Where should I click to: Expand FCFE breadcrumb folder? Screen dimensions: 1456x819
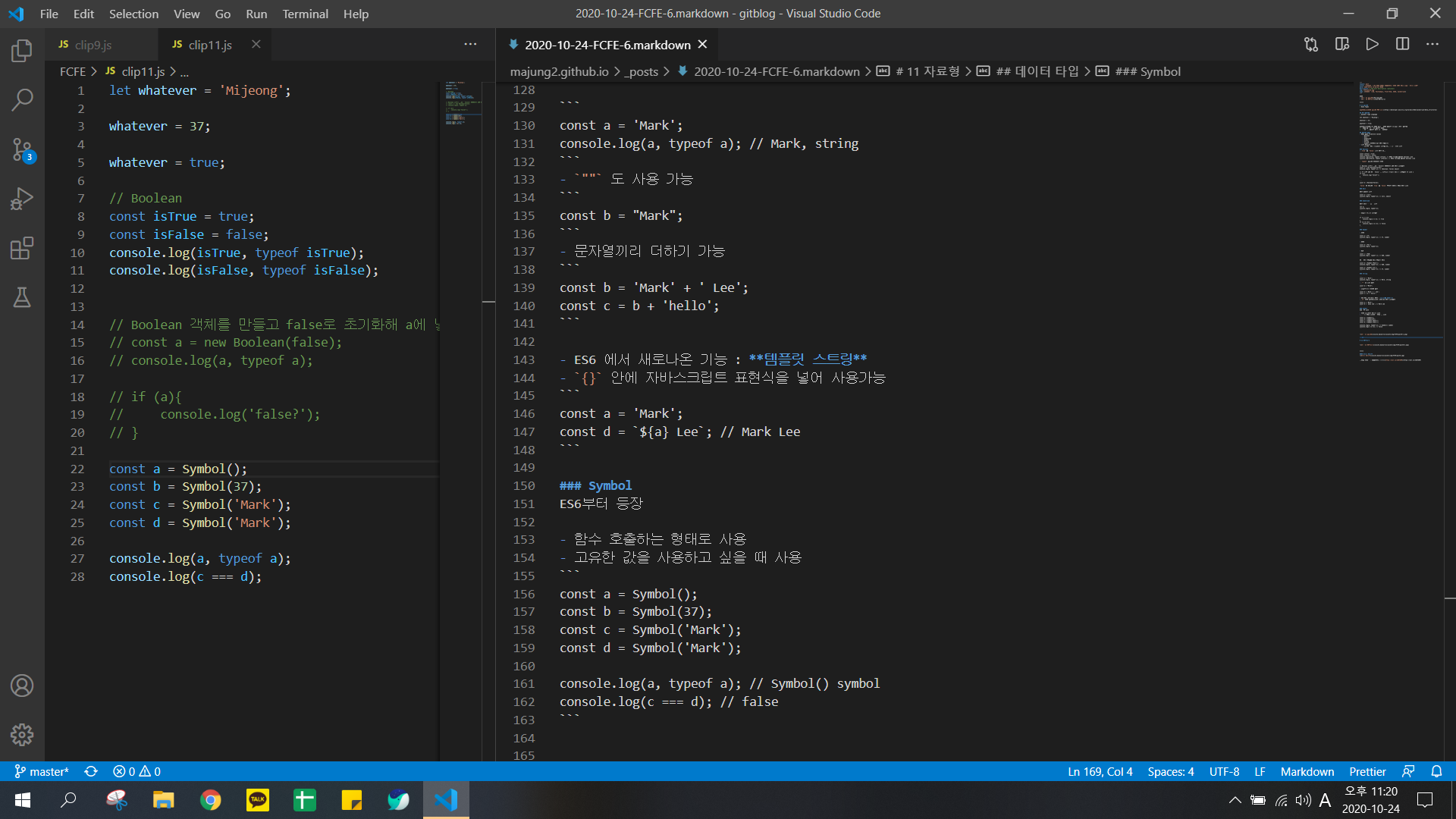pos(73,71)
